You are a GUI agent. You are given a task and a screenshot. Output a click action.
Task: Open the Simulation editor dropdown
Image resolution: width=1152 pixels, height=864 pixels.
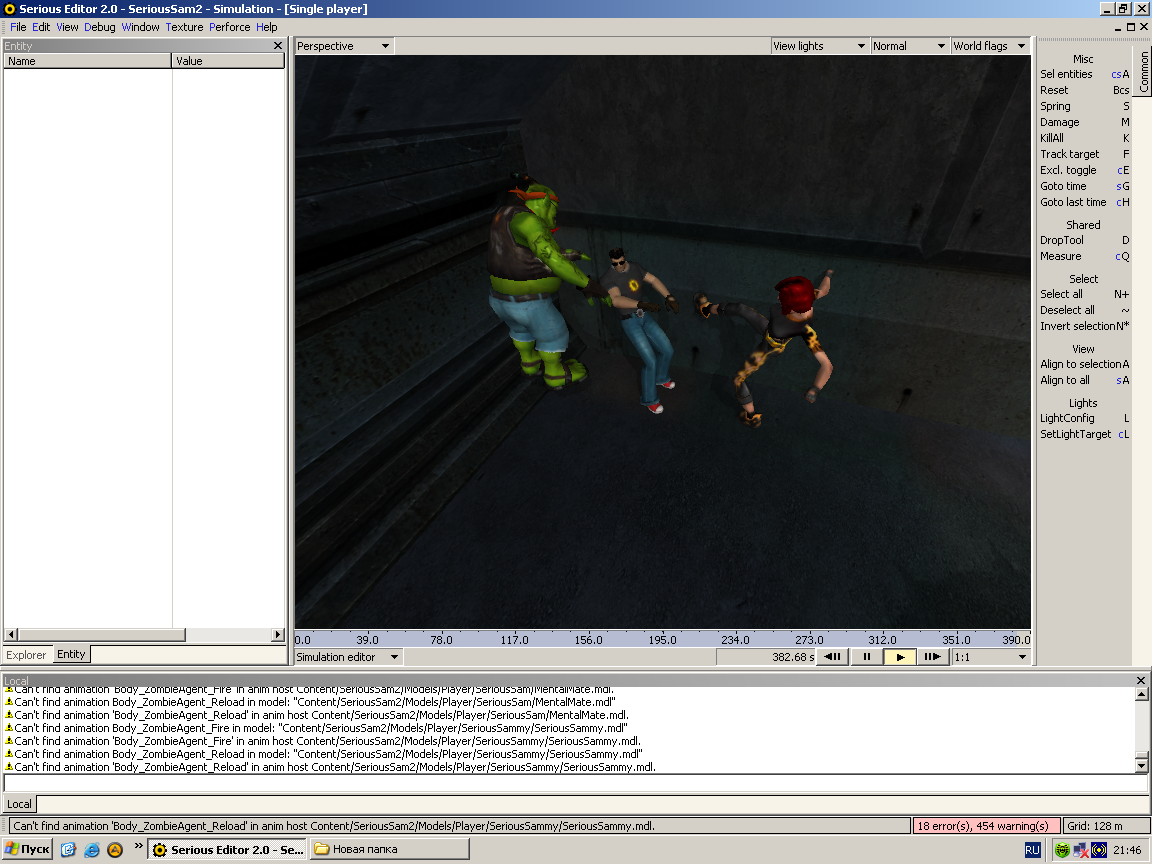pyautogui.click(x=348, y=657)
